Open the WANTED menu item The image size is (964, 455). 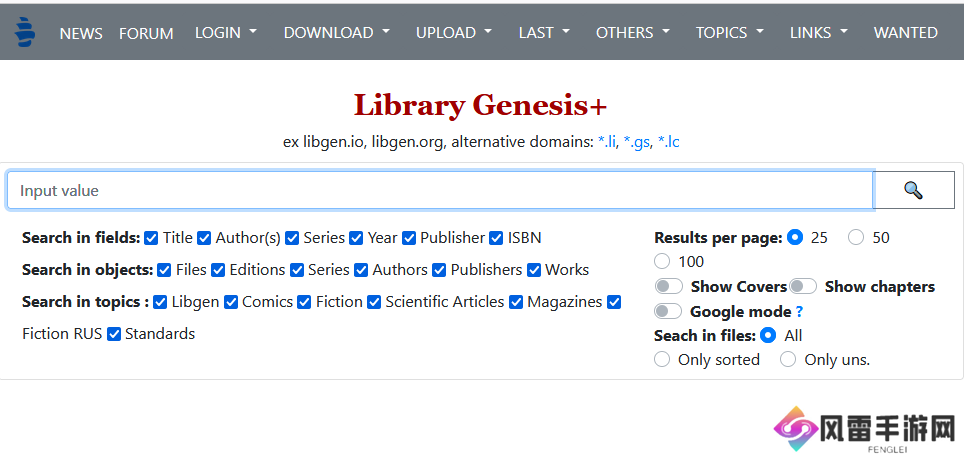(x=906, y=33)
